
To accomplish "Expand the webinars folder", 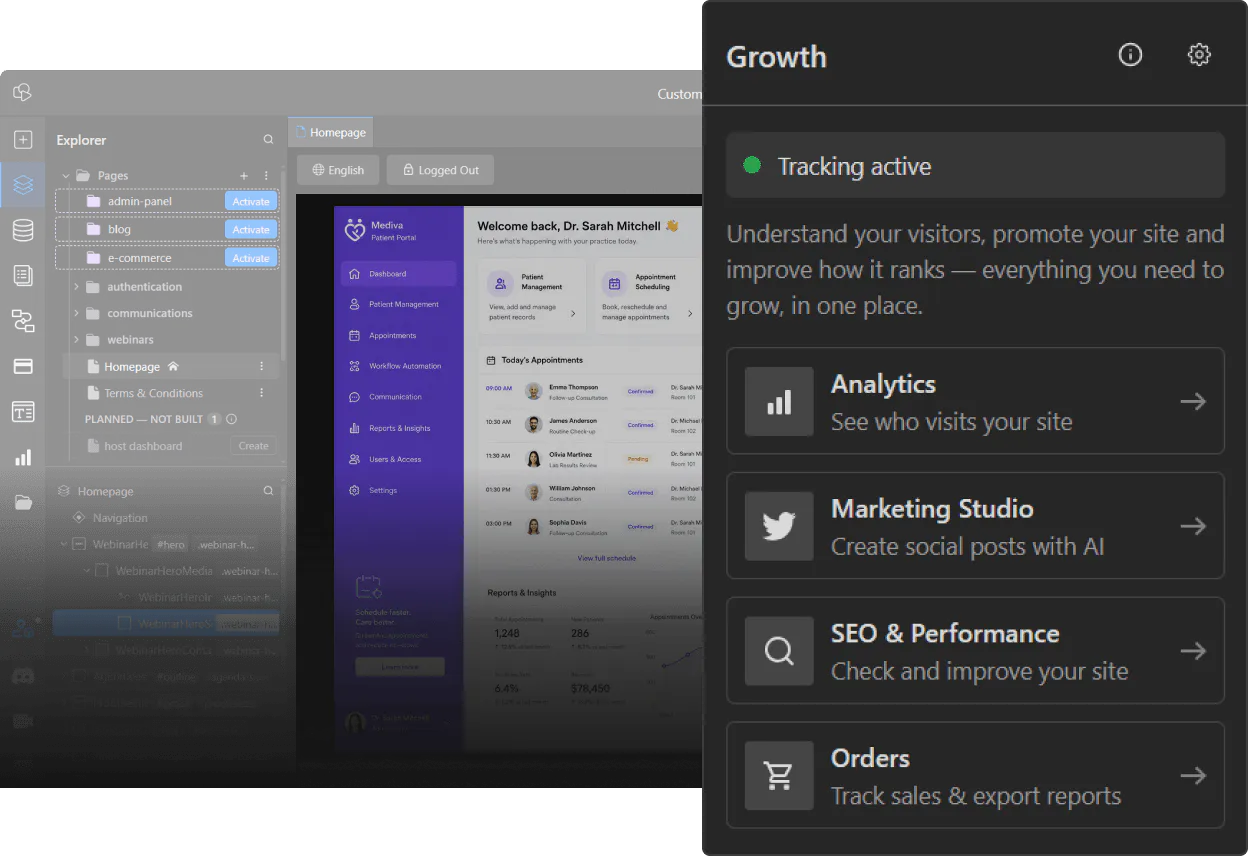I will pyautogui.click(x=76, y=340).
